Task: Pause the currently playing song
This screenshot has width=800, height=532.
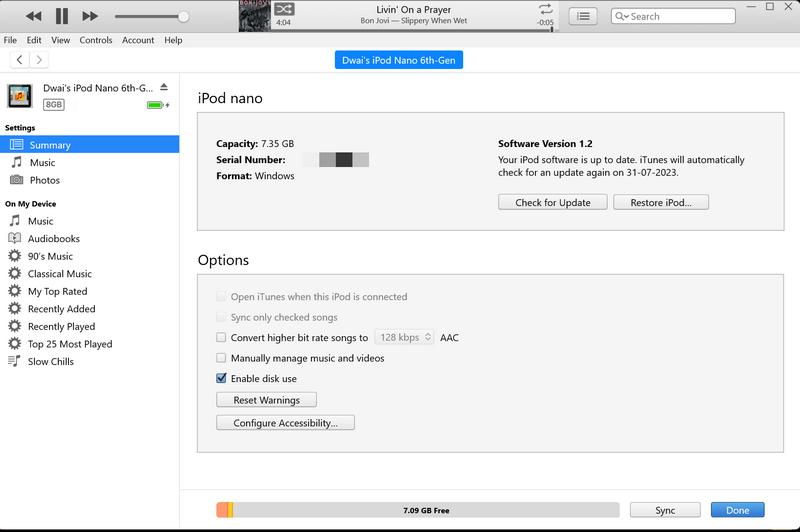Action: coord(62,16)
